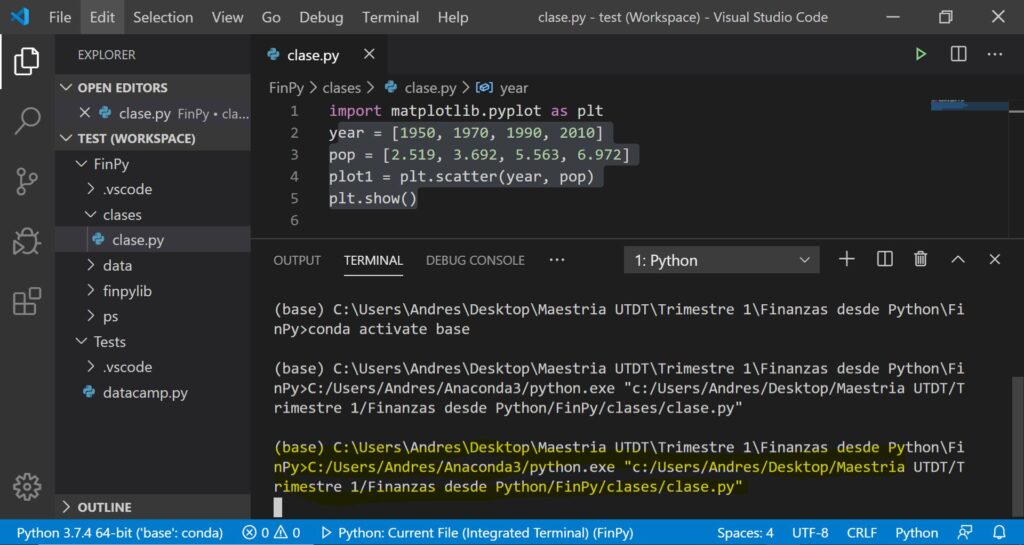This screenshot has height=545, width=1024.
Task: Click line number 6 in the editor
Action: coord(294,220)
